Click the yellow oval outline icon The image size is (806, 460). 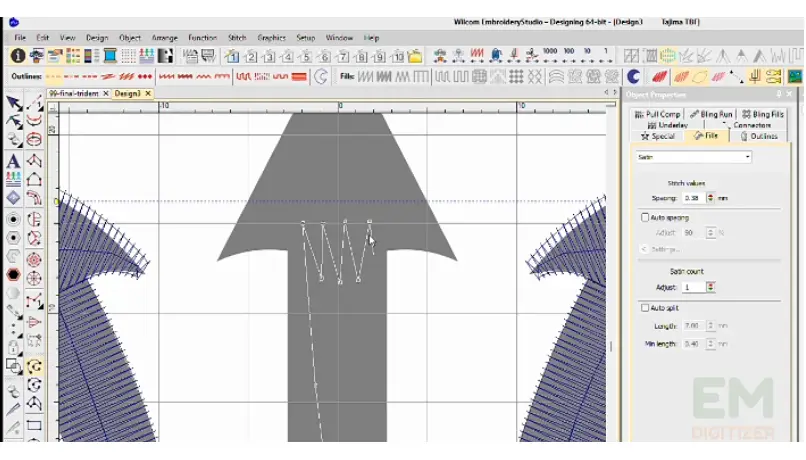coord(700,77)
